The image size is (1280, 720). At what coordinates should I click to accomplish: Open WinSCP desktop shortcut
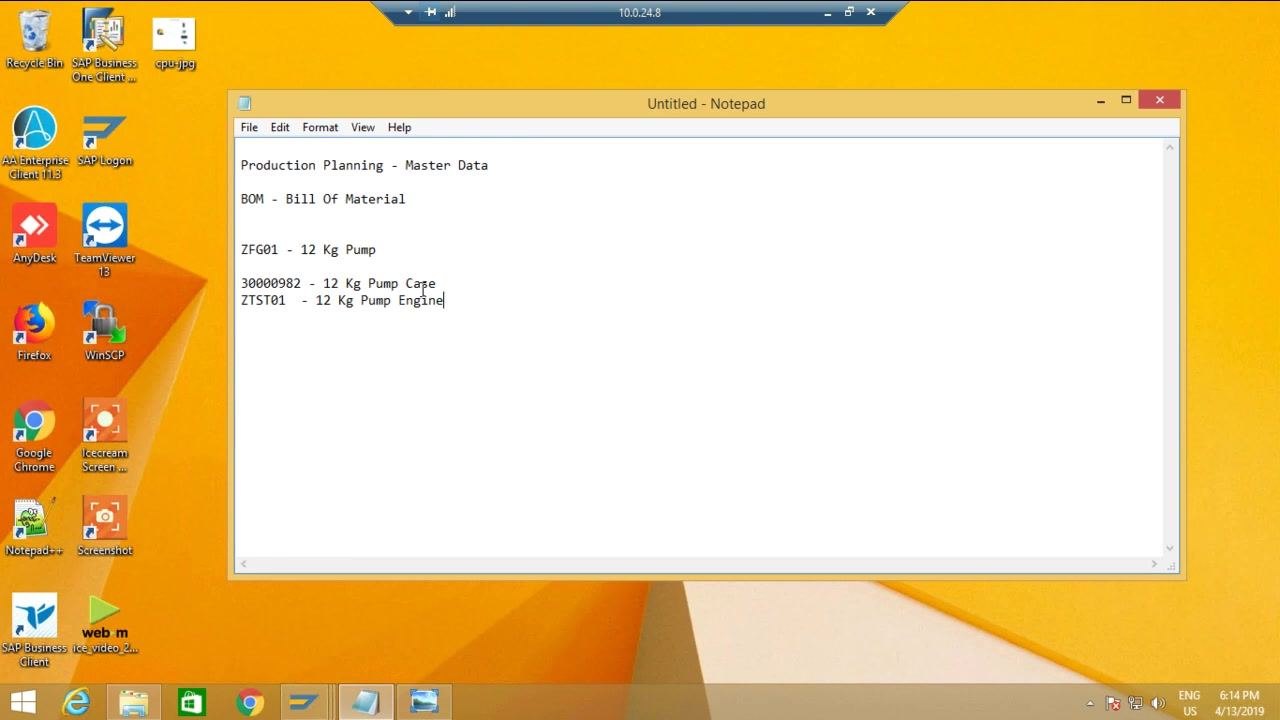(x=104, y=331)
